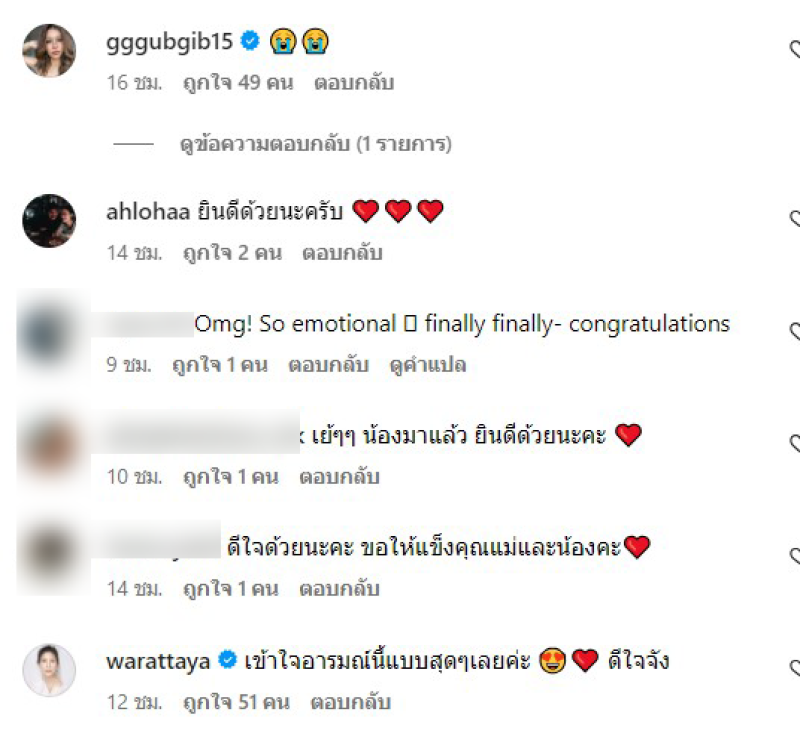Image resolution: width=800 pixels, height=748 pixels.
Task: Tap the heart next to the 'Omg! So emotional' comment
Action: [x=795, y=332]
